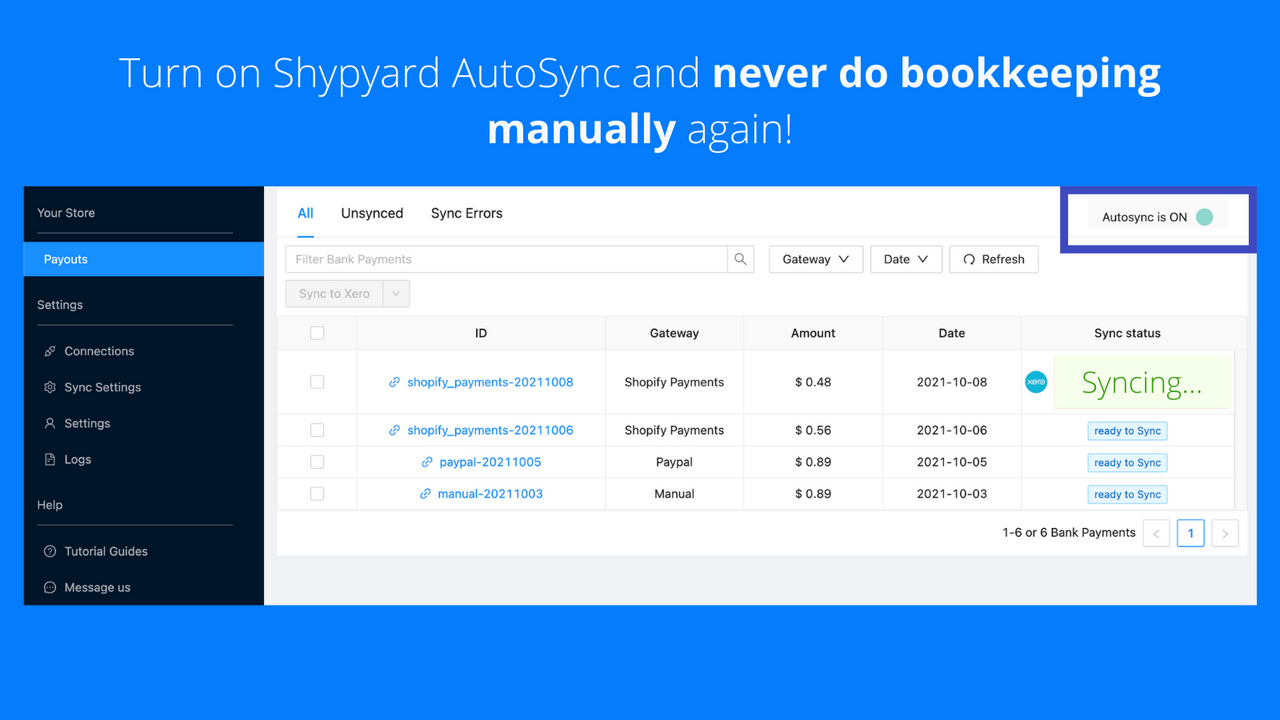Open Settings via the person icon
Screen dimensions: 1280x720
point(51,423)
